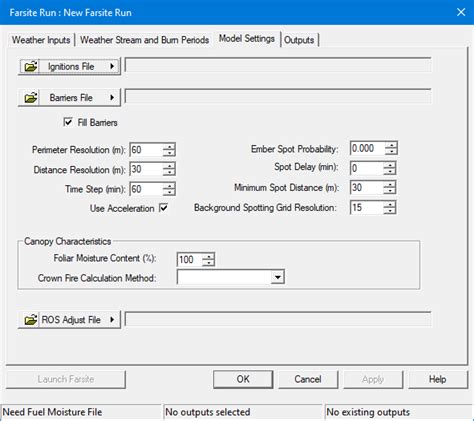Viewport: 474px width, 421px height.
Task: Open Crown Fire Calculation Method dropdown
Action: click(x=277, y=277)
